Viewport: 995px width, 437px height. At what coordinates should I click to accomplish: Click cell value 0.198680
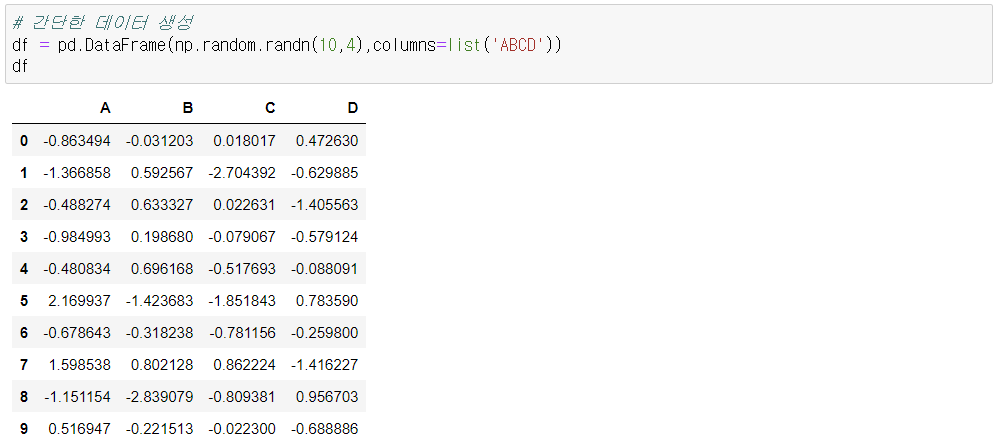pos(162,237)
